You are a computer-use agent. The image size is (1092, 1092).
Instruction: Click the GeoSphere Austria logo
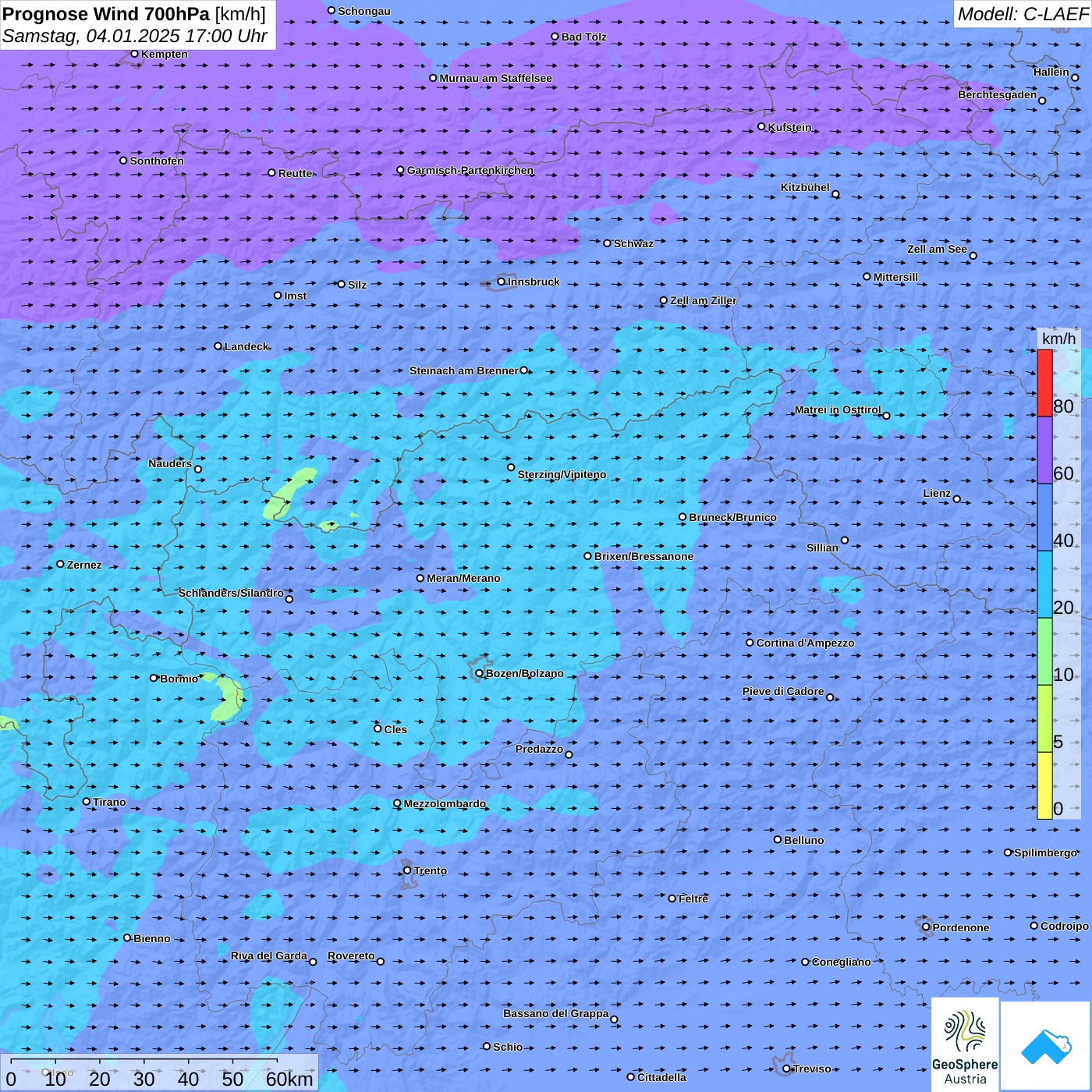pyautogui.click(x=965, y=1044)
